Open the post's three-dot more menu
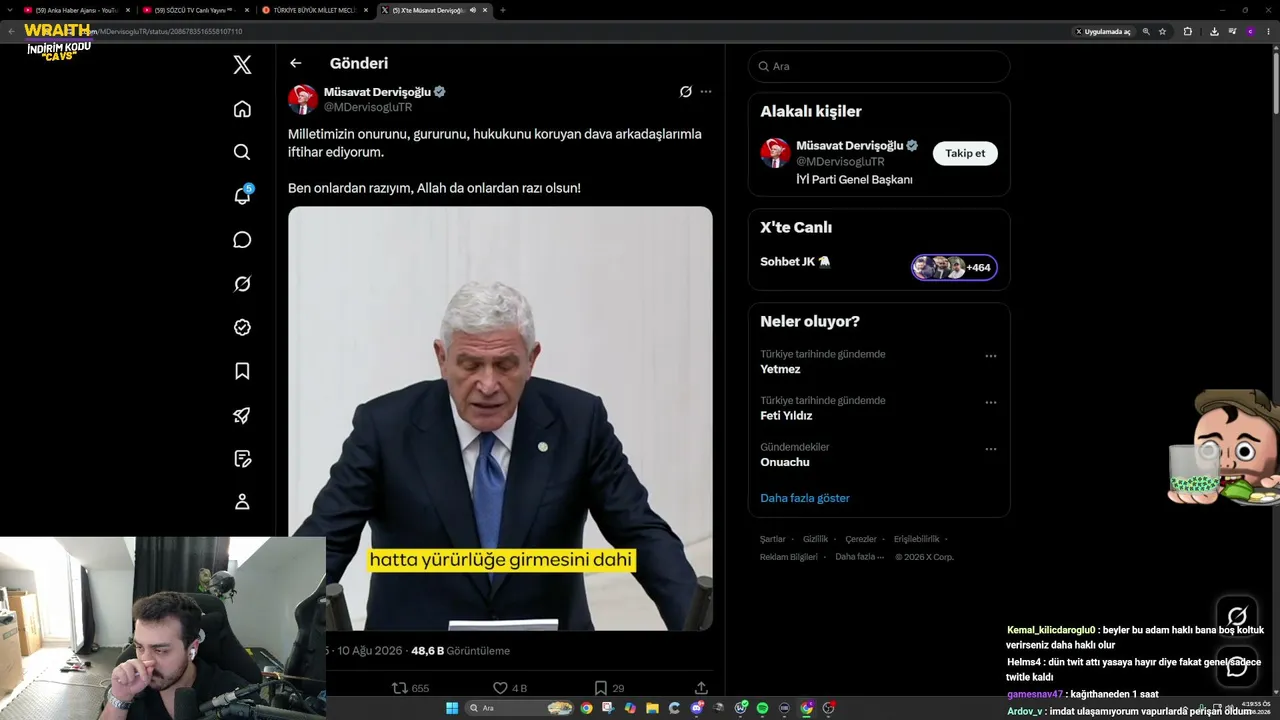The height and width of the screenshot is (720, 1280). pyautogui.click(x=706, y=92)
